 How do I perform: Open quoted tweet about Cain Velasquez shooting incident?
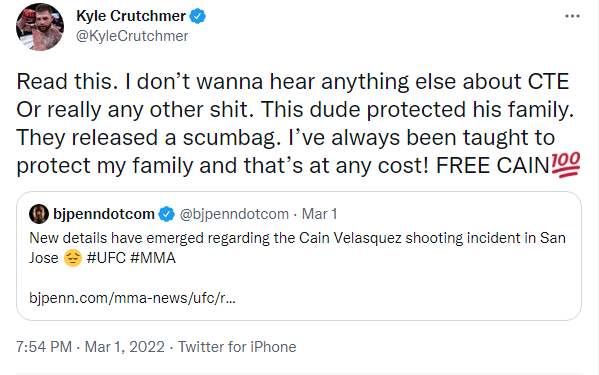point(299,256)
